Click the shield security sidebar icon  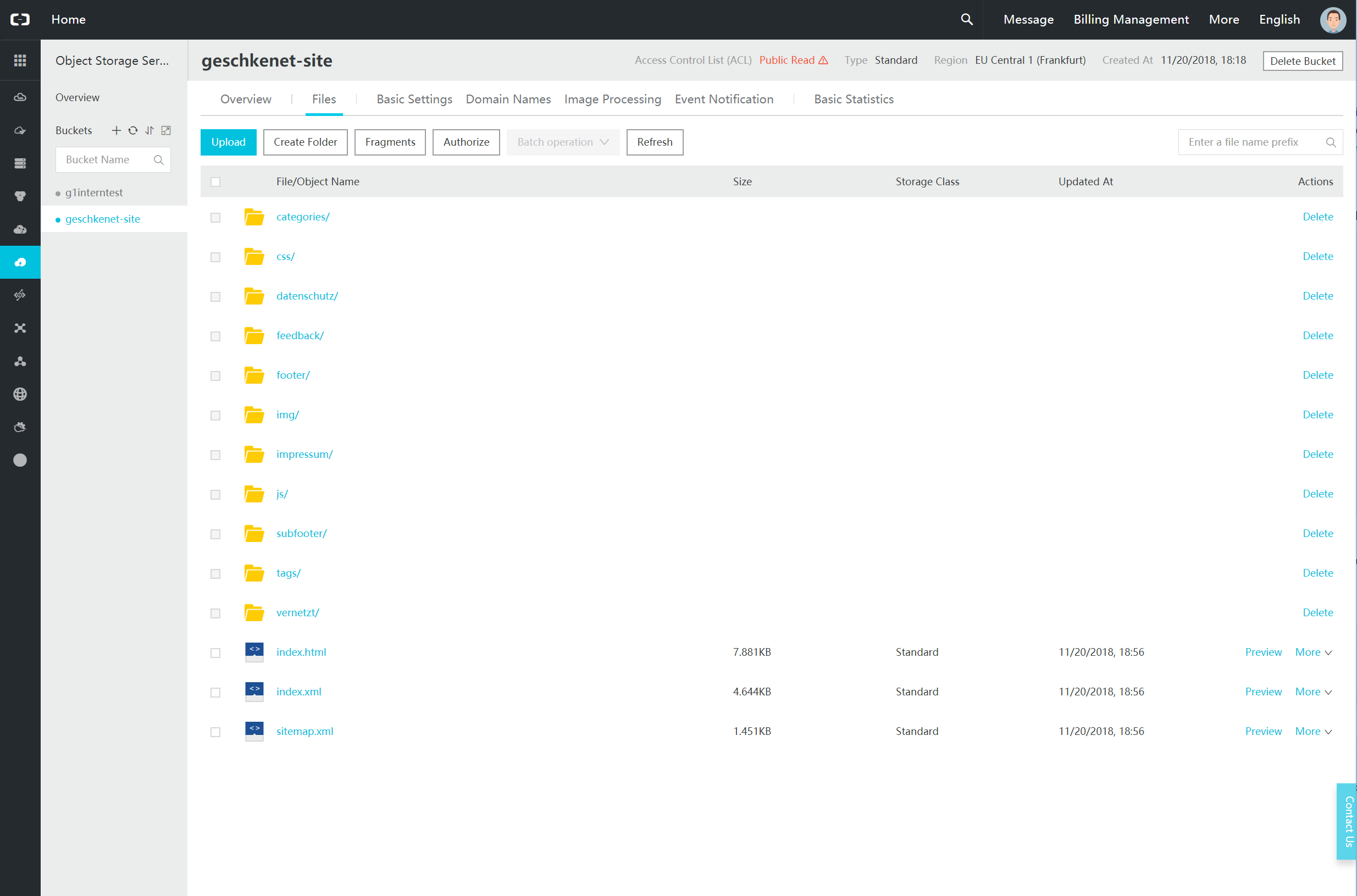(20, 196)
